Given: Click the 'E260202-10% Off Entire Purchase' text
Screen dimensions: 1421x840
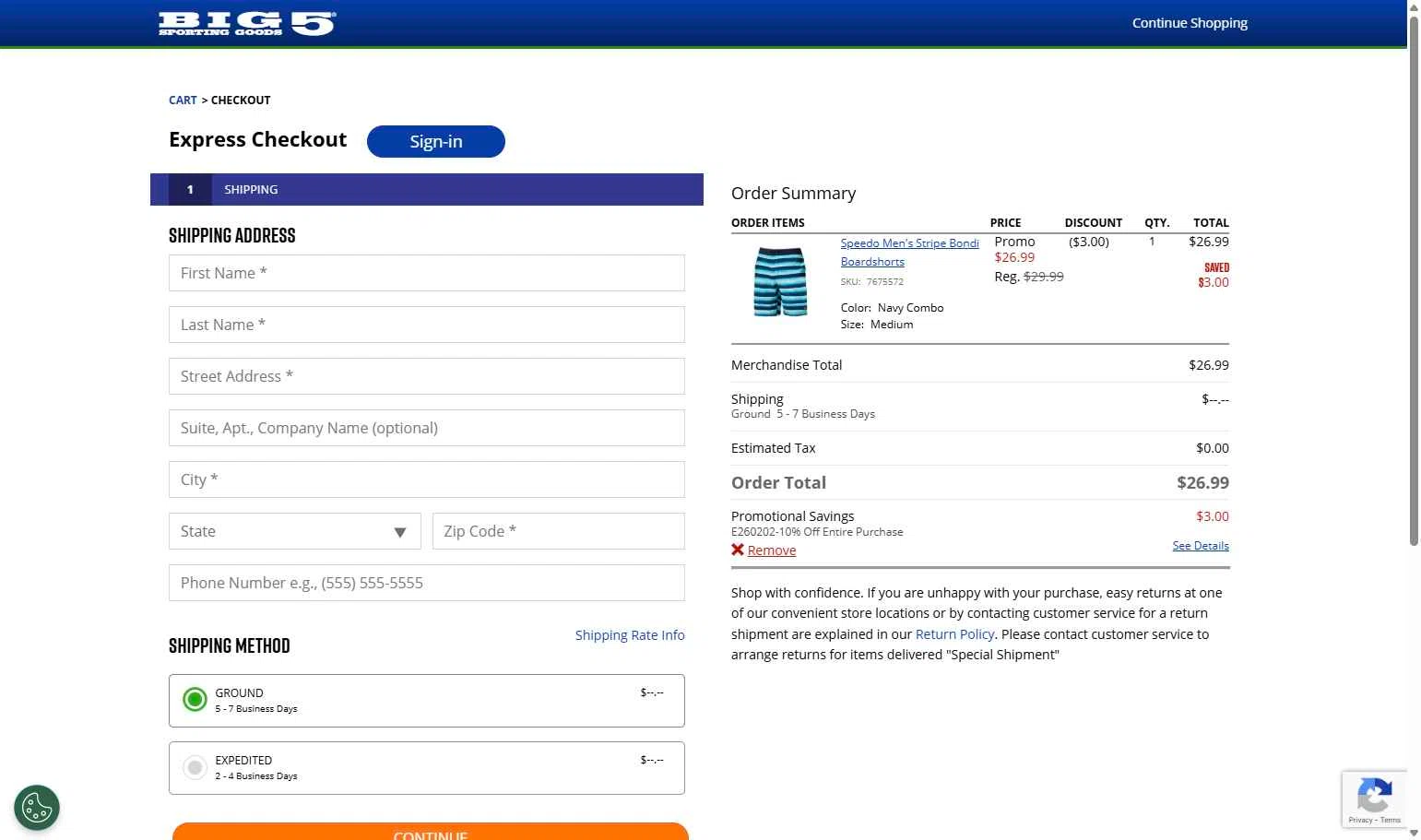Looking at the screenshot, I should coord(817,532).
